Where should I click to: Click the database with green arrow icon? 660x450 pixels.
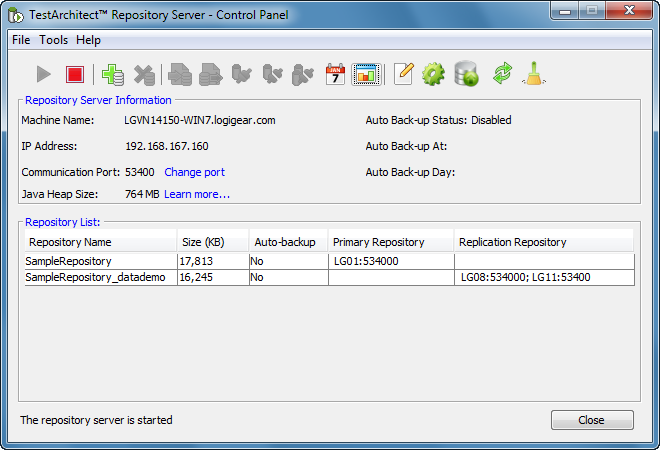coord(466,74)
